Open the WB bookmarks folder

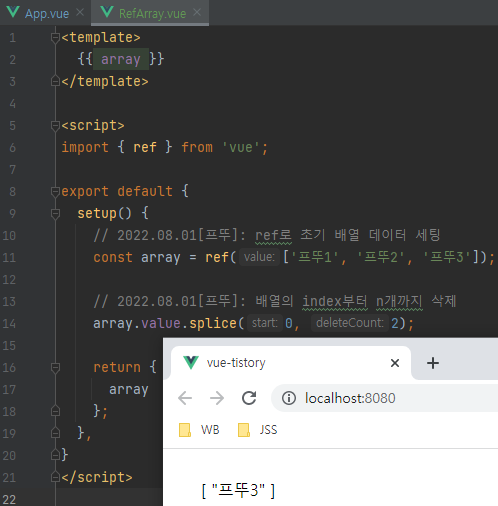pyautogui.click(x=199, y=430)
